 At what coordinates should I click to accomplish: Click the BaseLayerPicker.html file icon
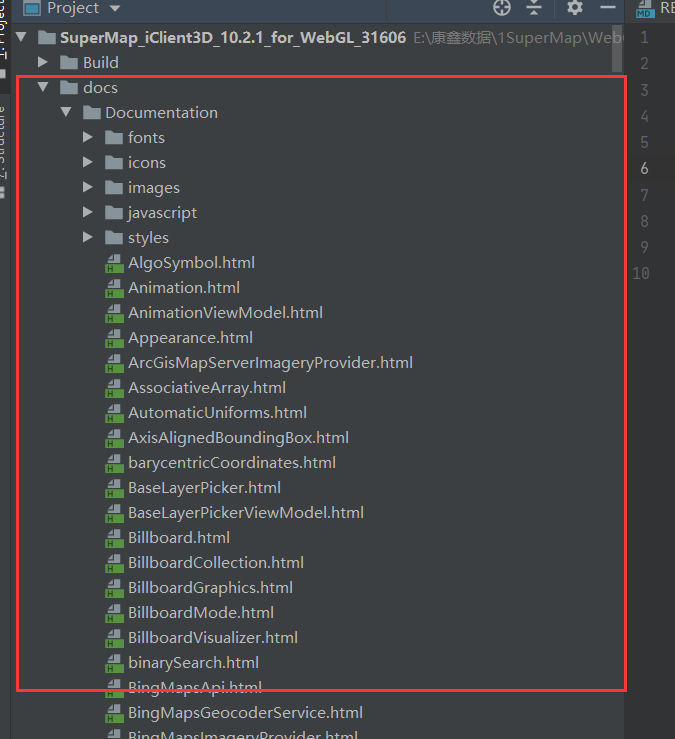(x=114, y=488)
